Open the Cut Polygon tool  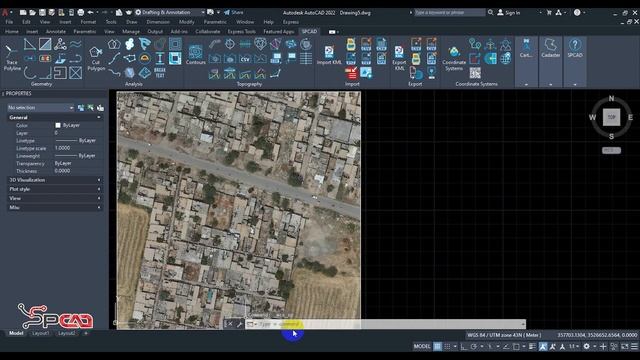point(96,58)
